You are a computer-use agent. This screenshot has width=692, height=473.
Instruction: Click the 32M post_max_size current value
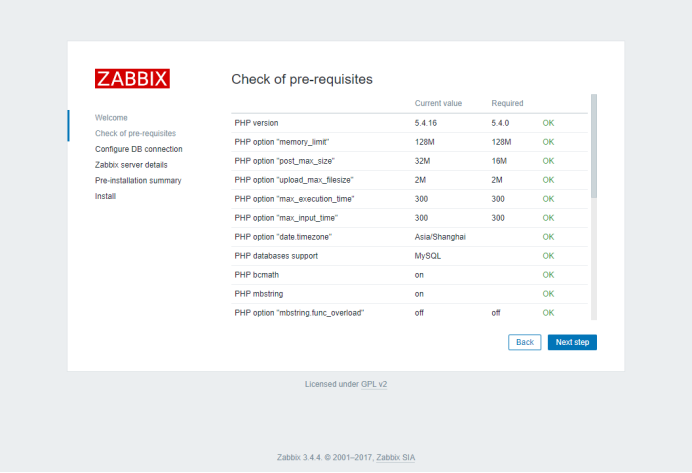422,161
